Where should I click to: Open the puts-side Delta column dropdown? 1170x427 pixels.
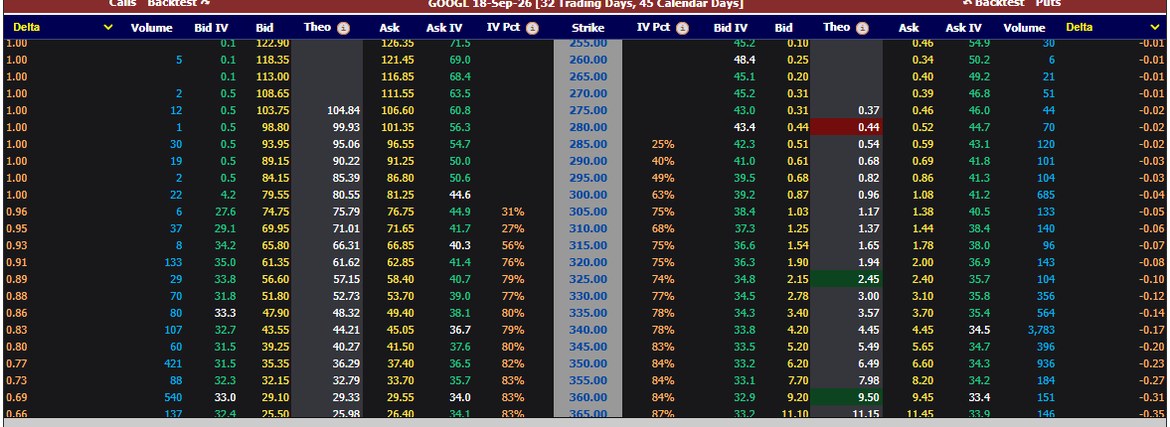click(x=1156, y=28)
